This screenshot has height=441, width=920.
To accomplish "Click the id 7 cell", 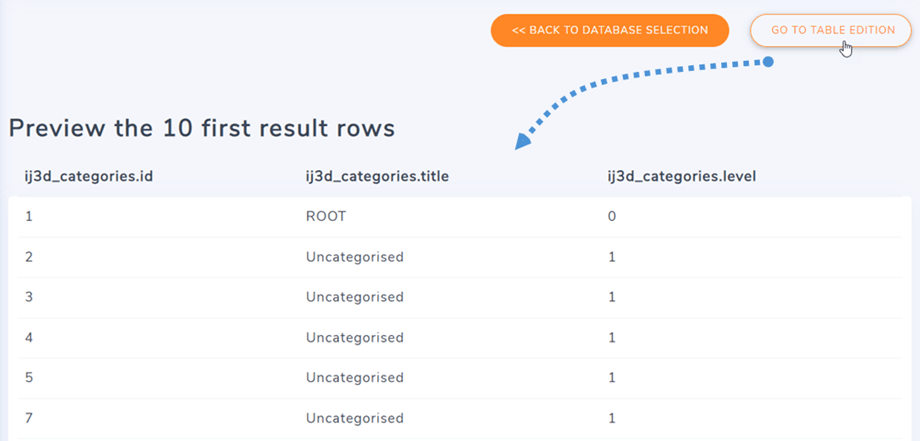I will 28,418.
